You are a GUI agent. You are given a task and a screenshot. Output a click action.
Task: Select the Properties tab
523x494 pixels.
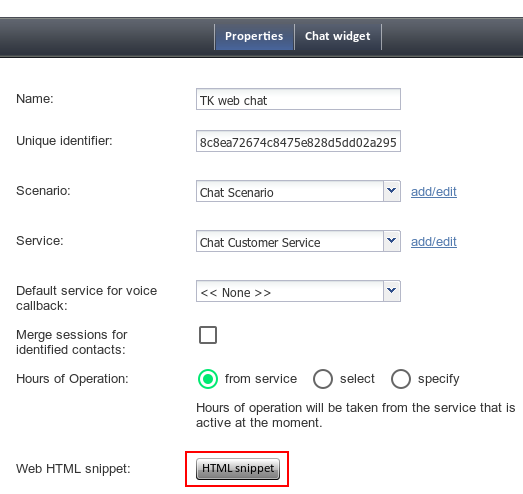(x=254, y=36)
